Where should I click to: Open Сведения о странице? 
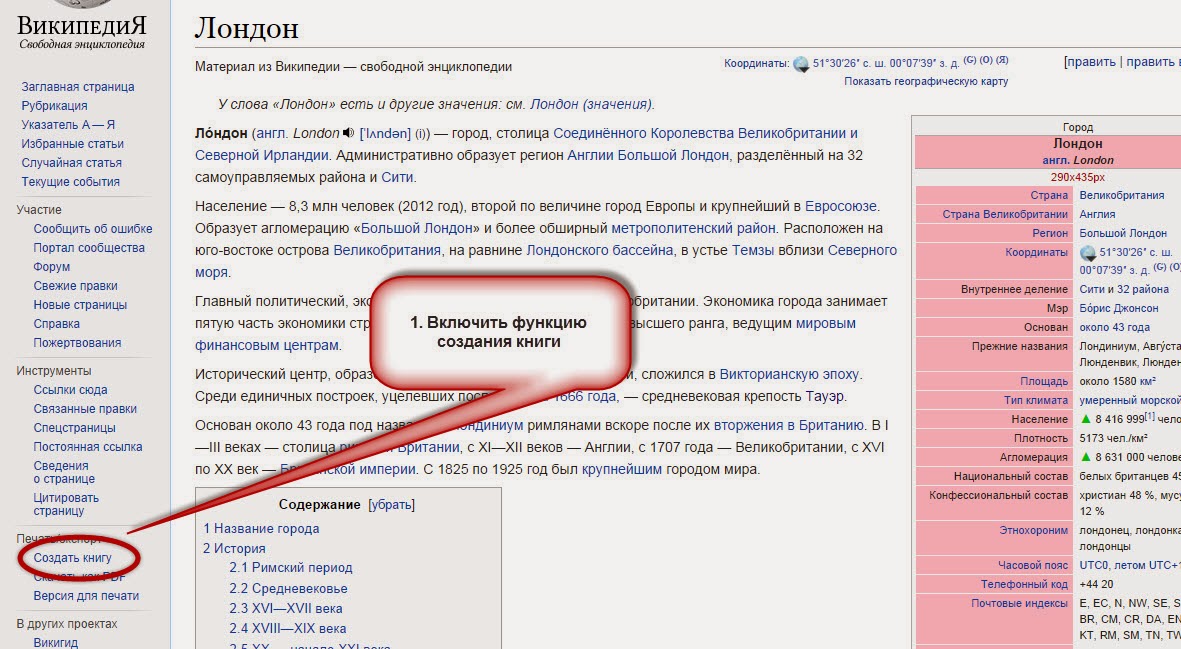[64, 472]
